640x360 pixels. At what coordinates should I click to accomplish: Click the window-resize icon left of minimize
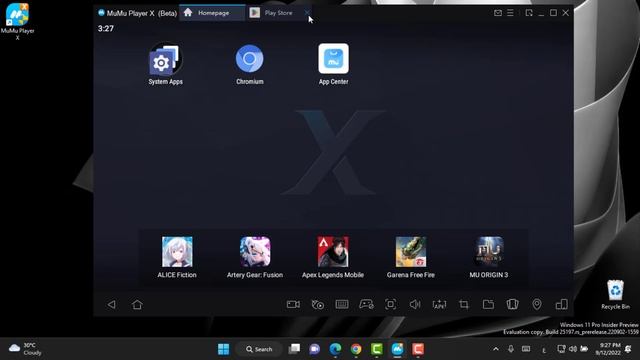point(529,13)
